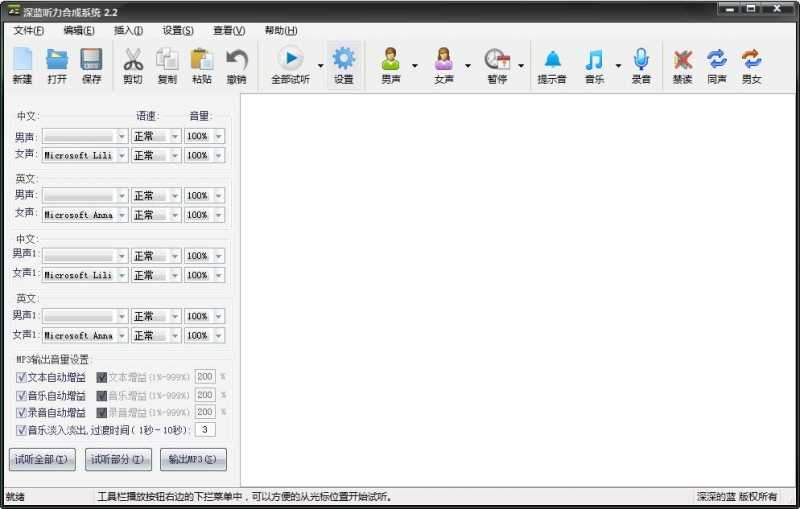Expand the first 英文 女声 语速 speed dropdown
The width and height of the screenshot is (800, 509).
tap(174, 215)
